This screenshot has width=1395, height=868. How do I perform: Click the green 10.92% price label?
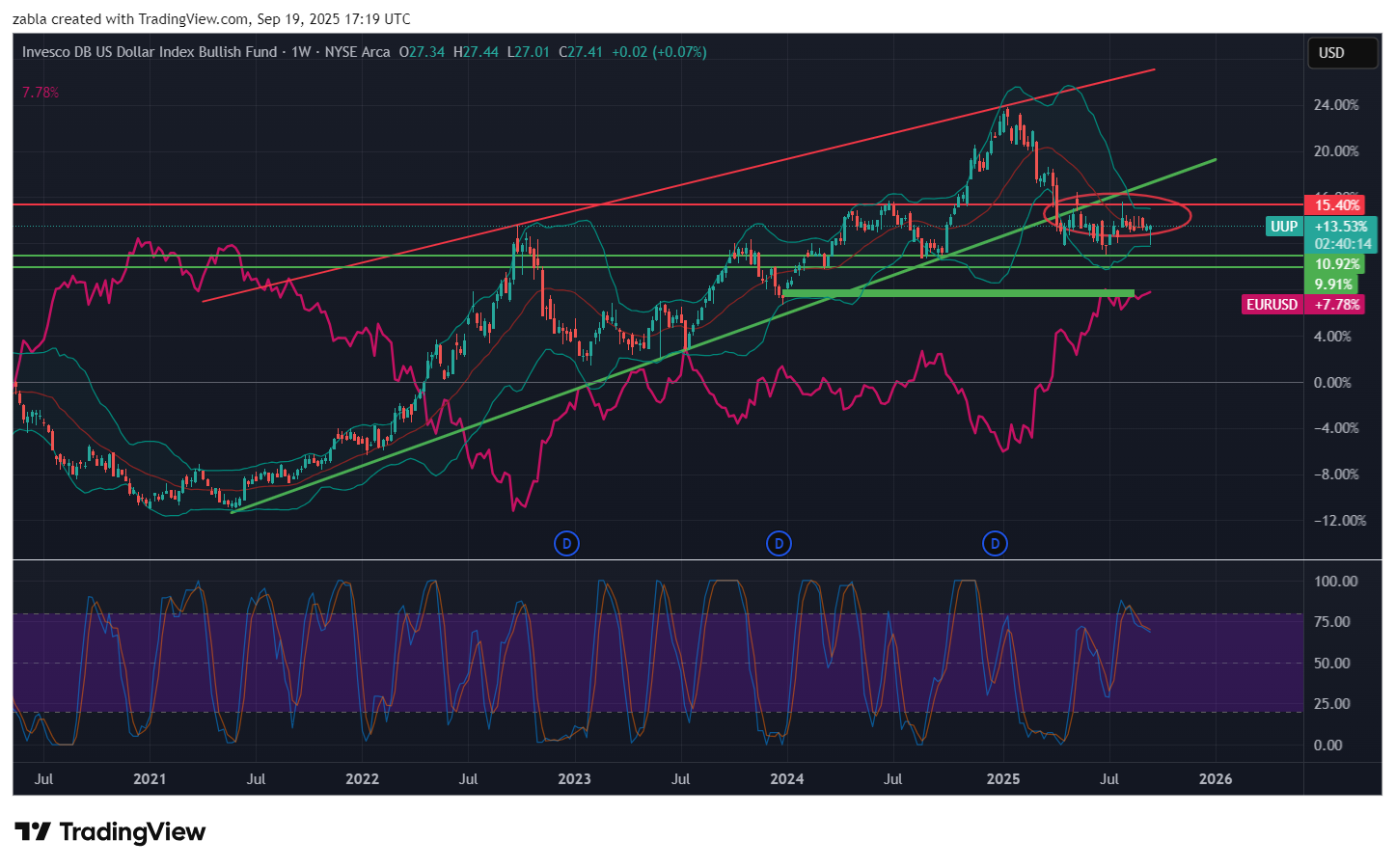[x=1336, y=264]
